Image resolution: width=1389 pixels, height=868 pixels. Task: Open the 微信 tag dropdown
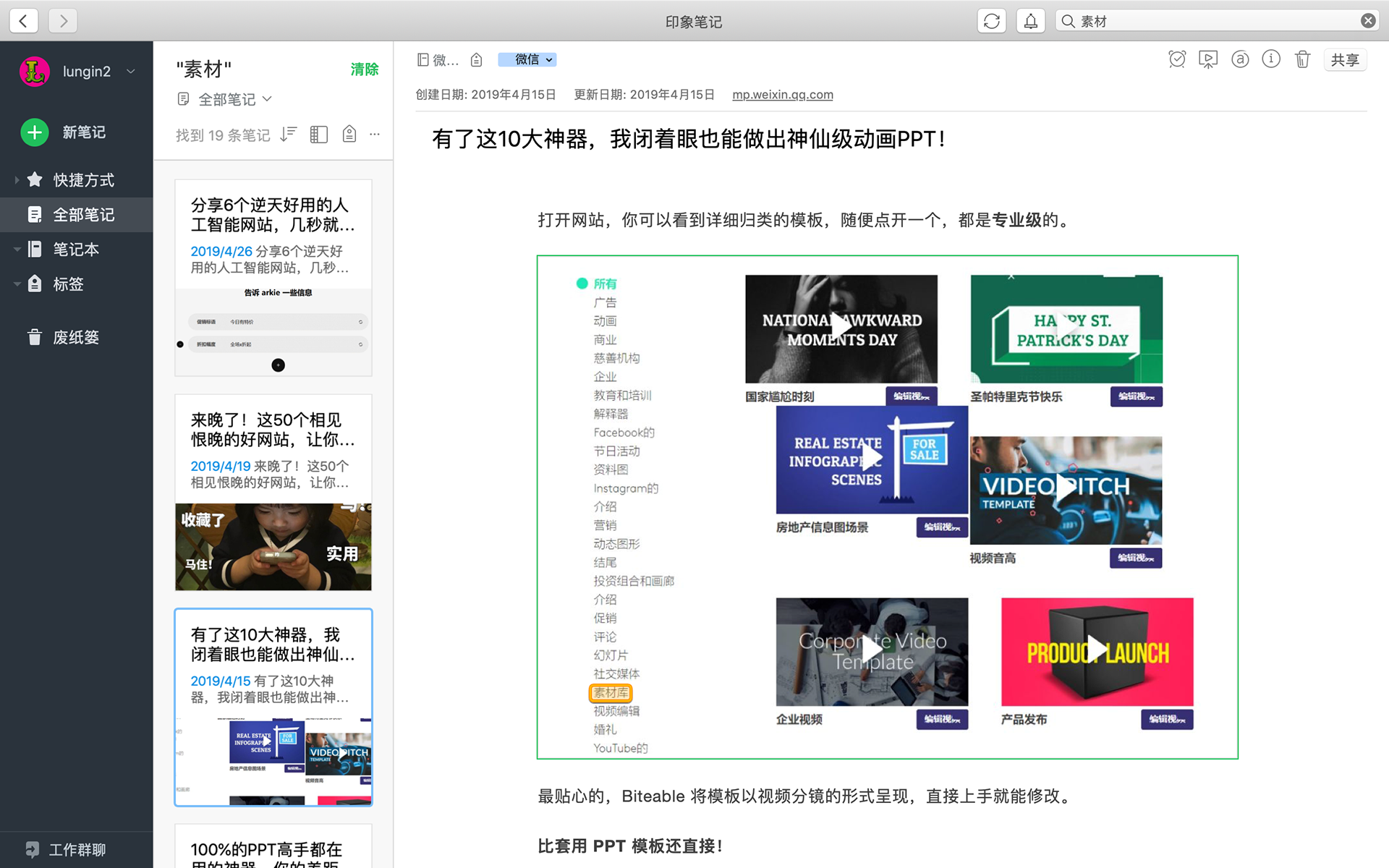tap(527, 60)
